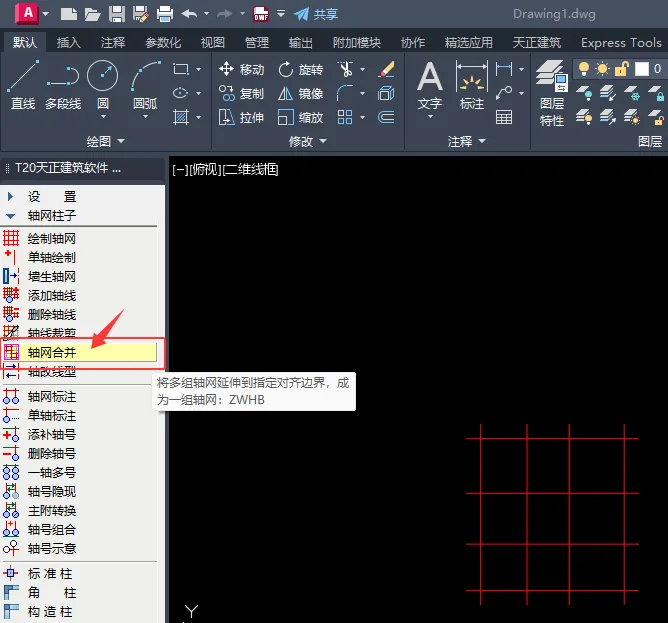Image resolution: width=668 pixels, height=623 pixels.
Task: Open the Circle tool dropdown arrow
Action: (x=103, y=116)
